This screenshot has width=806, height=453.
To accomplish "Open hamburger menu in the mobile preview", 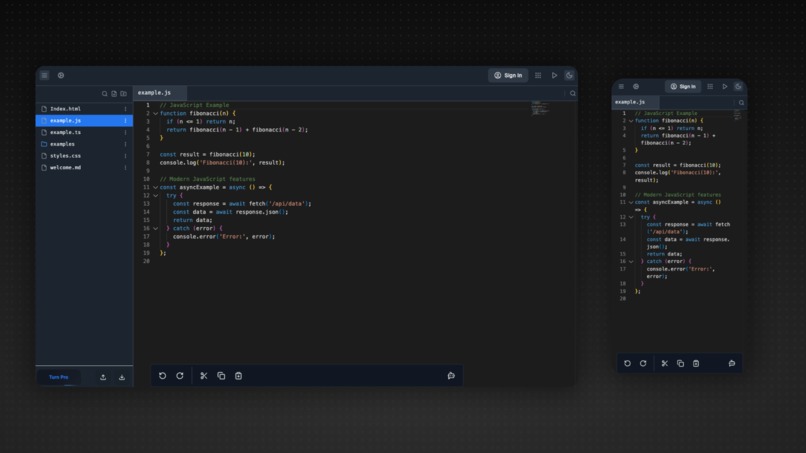I will tap(621, 86).
